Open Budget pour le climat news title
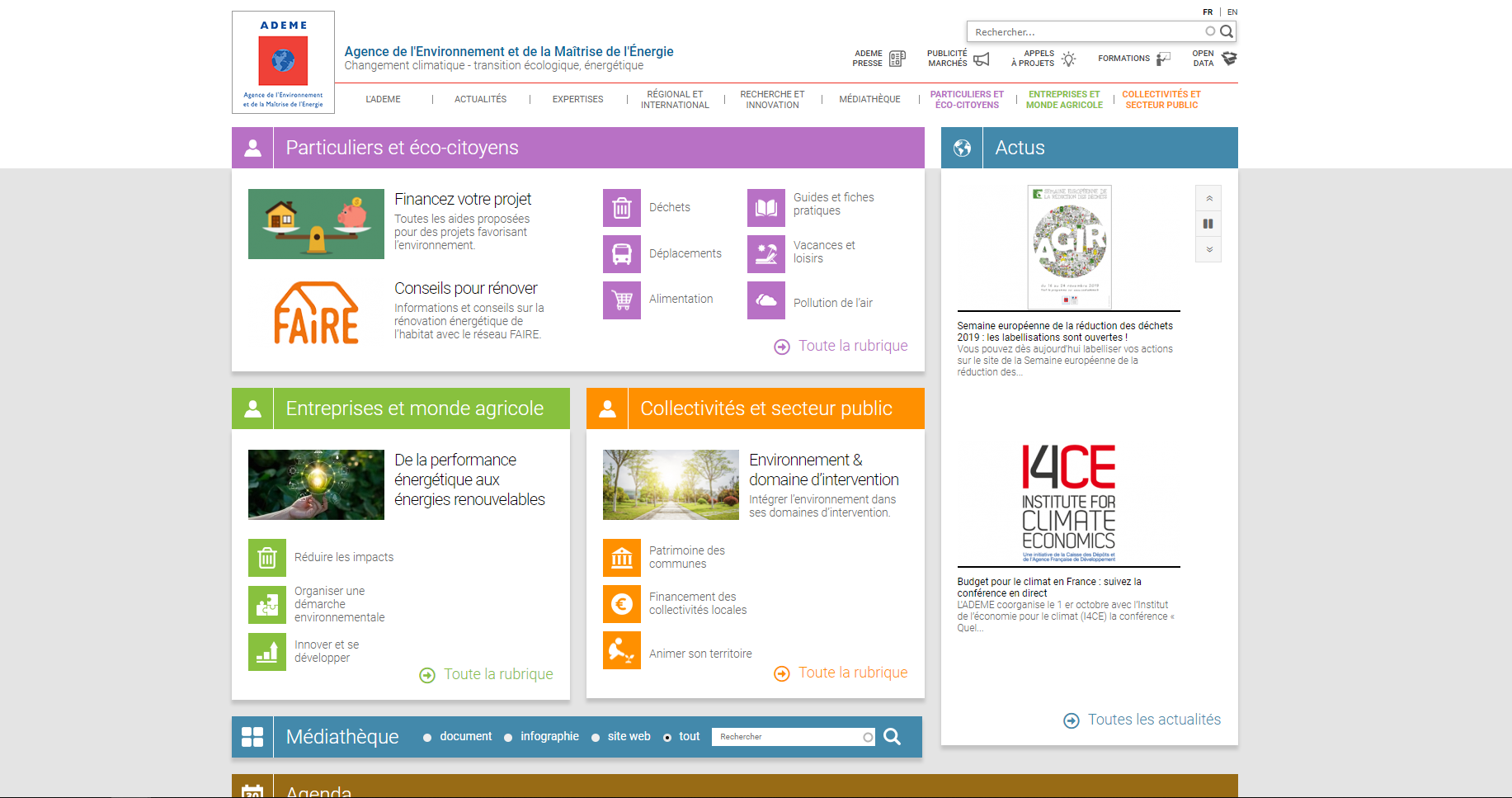This screenshot has height=798, width=1512. click(1049, 588)
